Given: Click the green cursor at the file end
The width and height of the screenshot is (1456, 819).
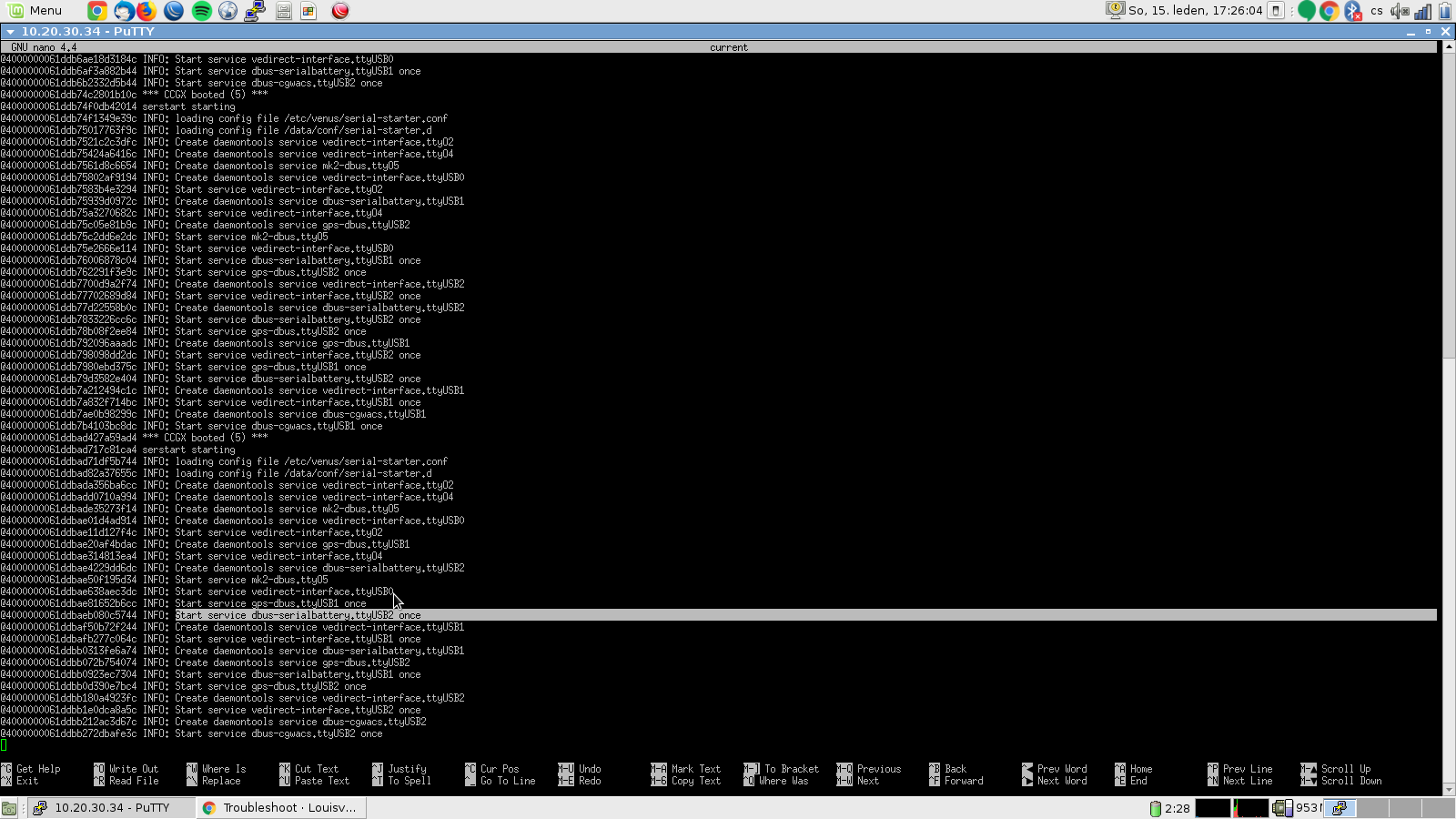Looking at the screenshot, I should pyautogui.click(x=4, y=745).
